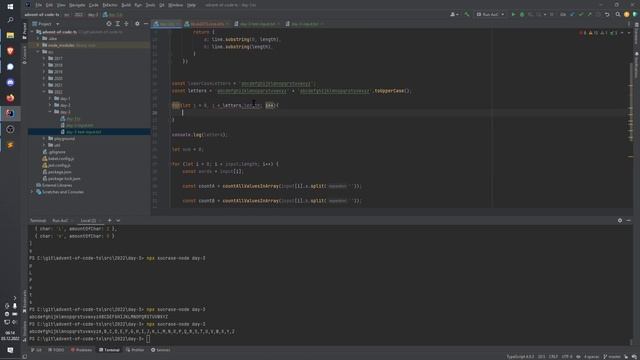Toggle the Project side tool window tab
Viewport: 640px width, 360px height.
pyautogui.click(x=24, y=31)
